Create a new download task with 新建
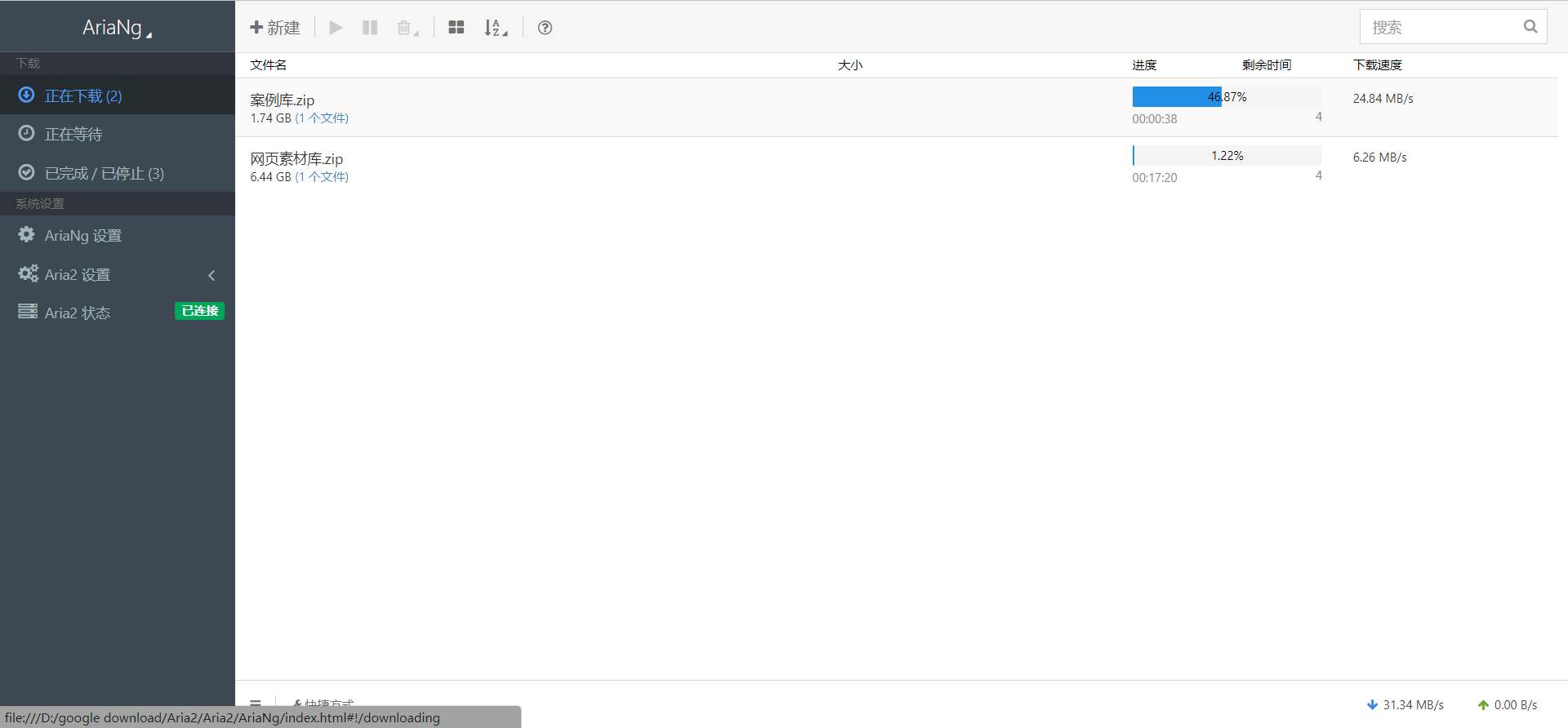This screenshot has width=1568, height=728. click(275, 28)
